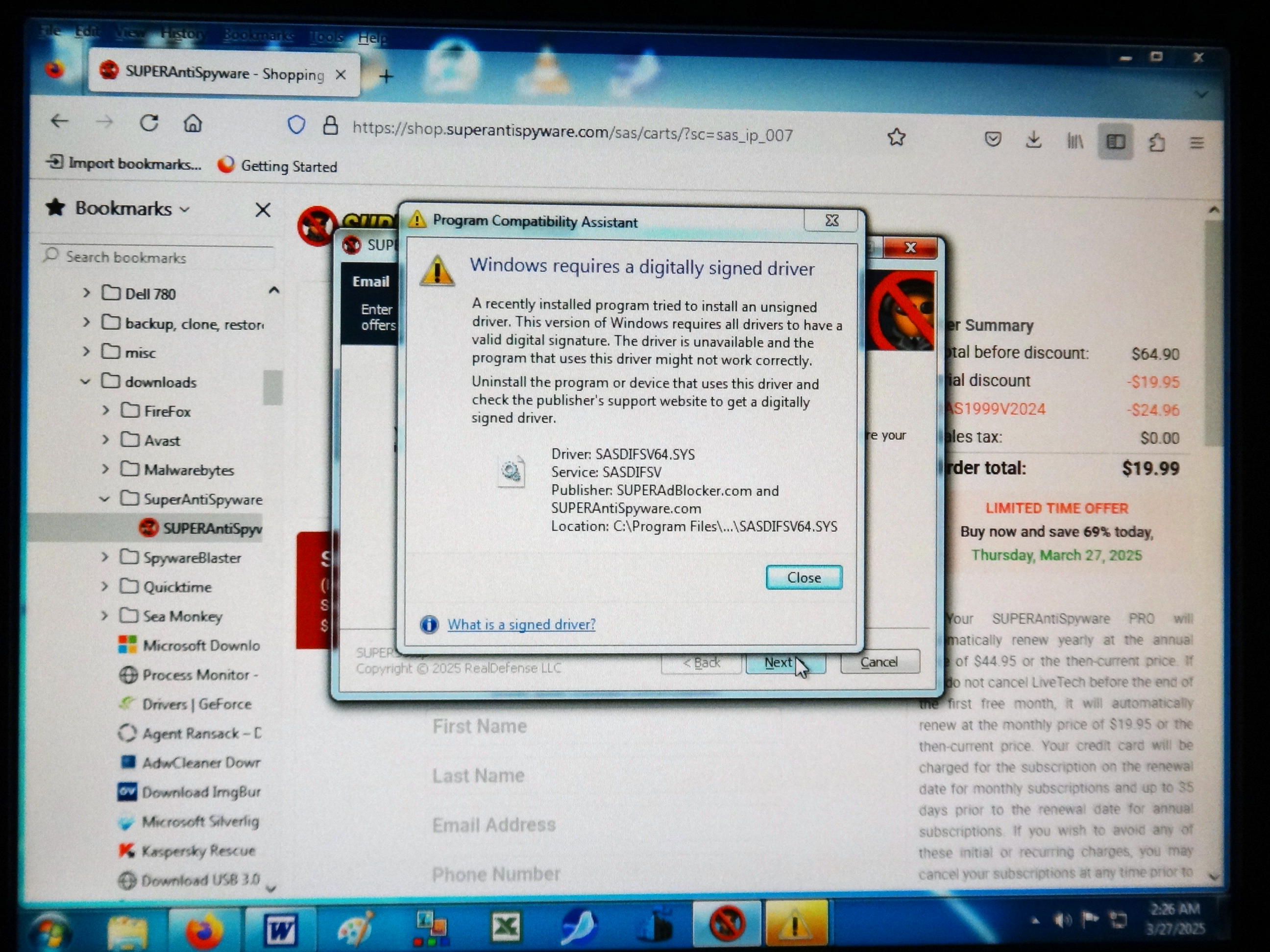This screenshot has height=952, width=1270.
Task: Open the File menu
Action: point(50,31)
